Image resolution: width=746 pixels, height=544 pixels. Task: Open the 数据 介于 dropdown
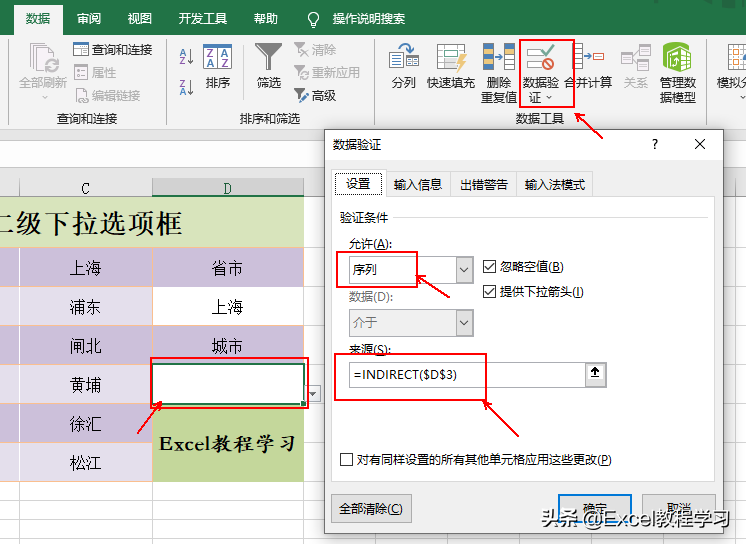(x=464, y=323)
